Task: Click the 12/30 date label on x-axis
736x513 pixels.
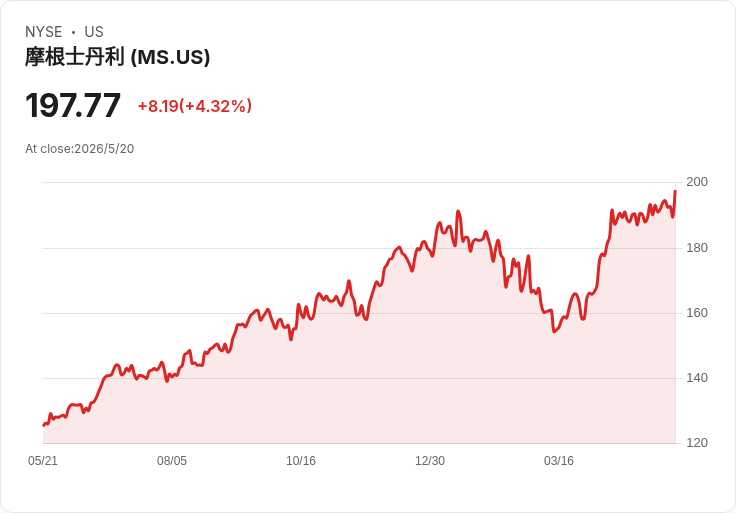Action: pyautogui.click(x=430, y=460)
